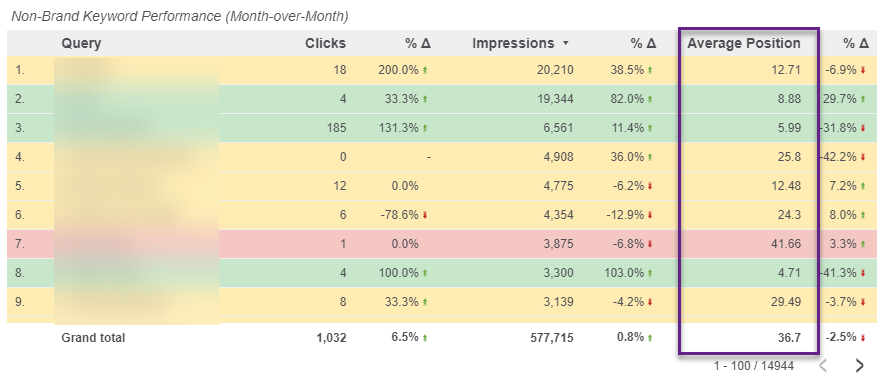Viewport: 886px width, 383px height.
Task: Click the green arrow beside 103.0%
Action: pyautogui.click(x=650, y=273)
